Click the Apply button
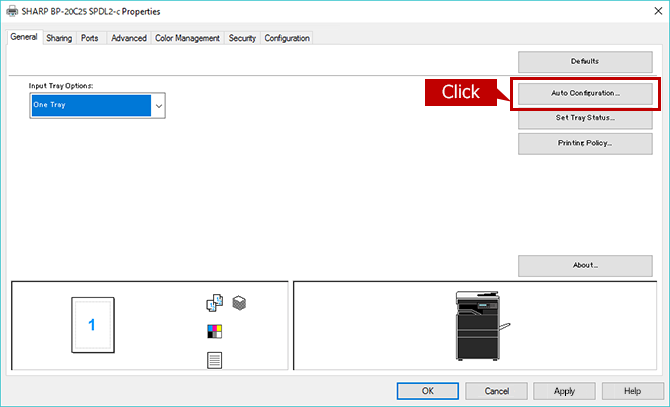The image size is (670, 407). (x=564, y=391)
